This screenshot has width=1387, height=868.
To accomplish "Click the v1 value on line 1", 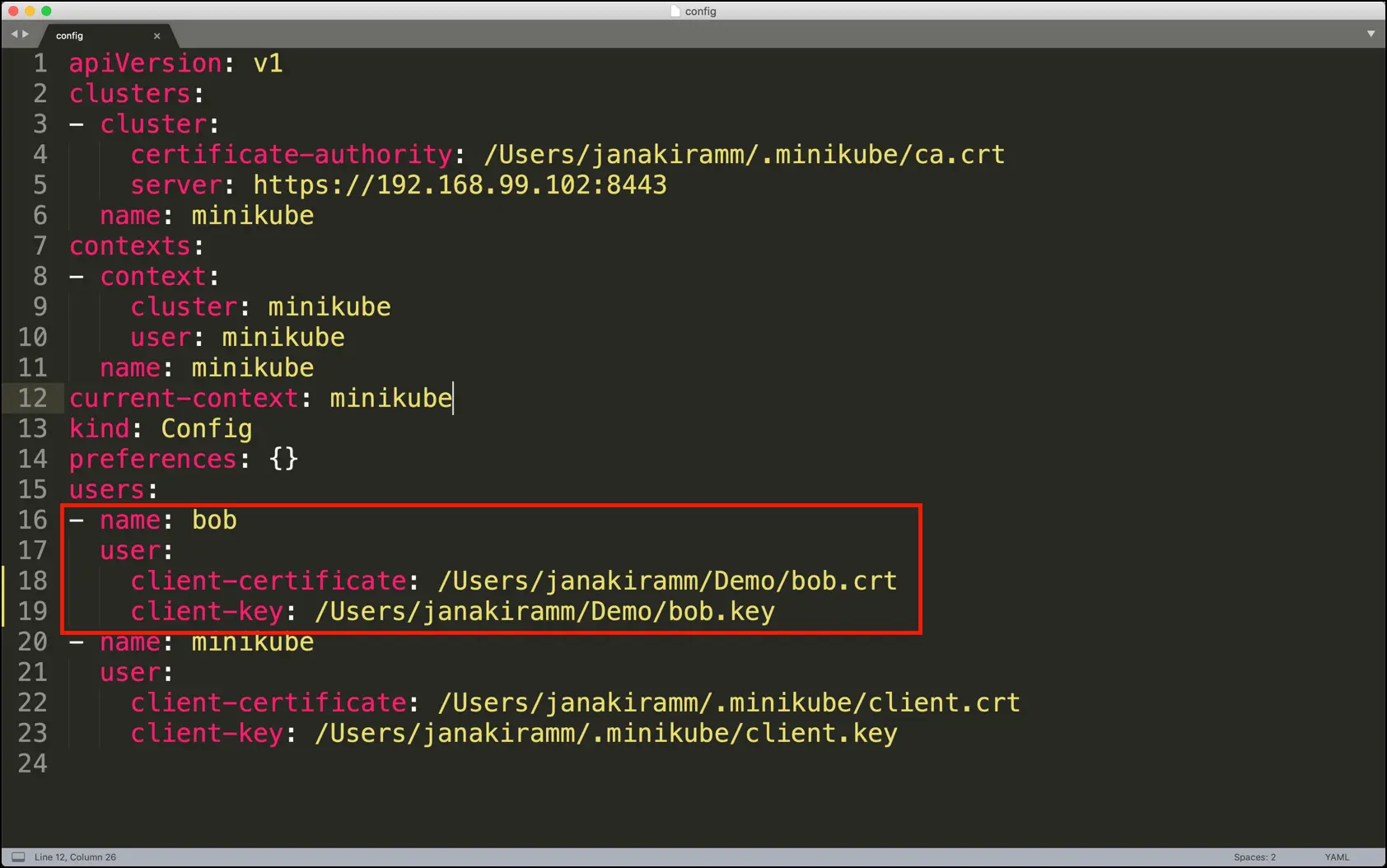I will coord(268,63).
